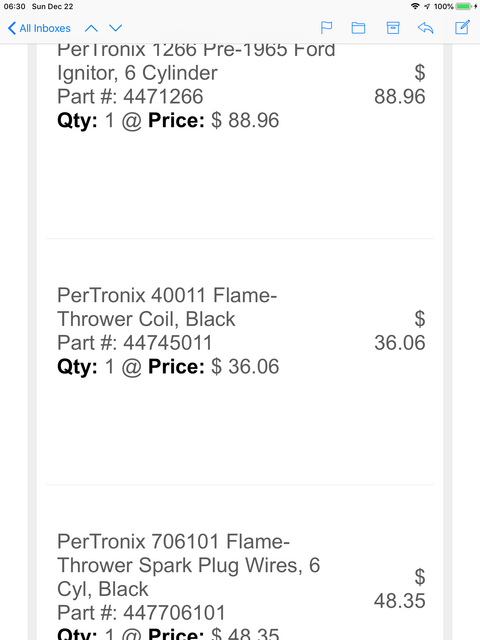Tap the battery indicator in status bar
This screenshot has height=640, width=480.
464,6
